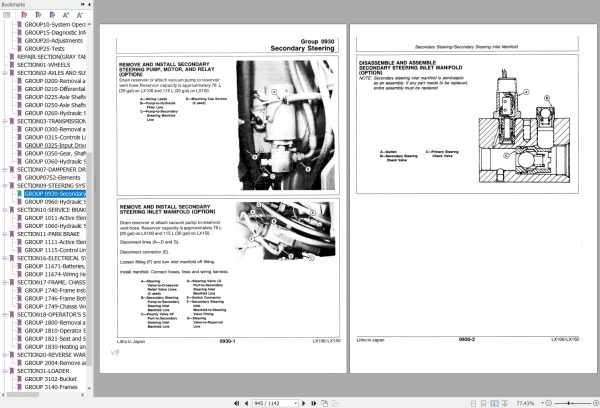
Task: Open GROUP 0350-Gear, Shafts bookmark
Action: pos(55,153)
